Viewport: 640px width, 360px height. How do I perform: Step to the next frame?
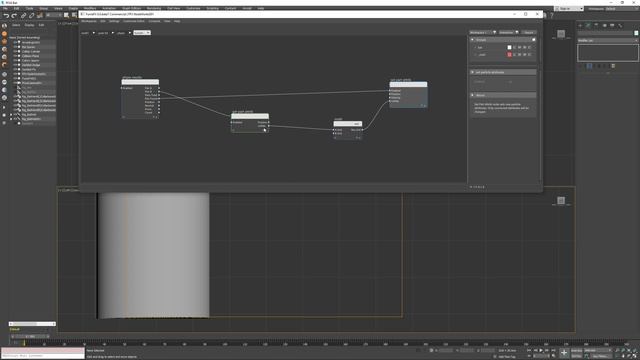point(547,351)
